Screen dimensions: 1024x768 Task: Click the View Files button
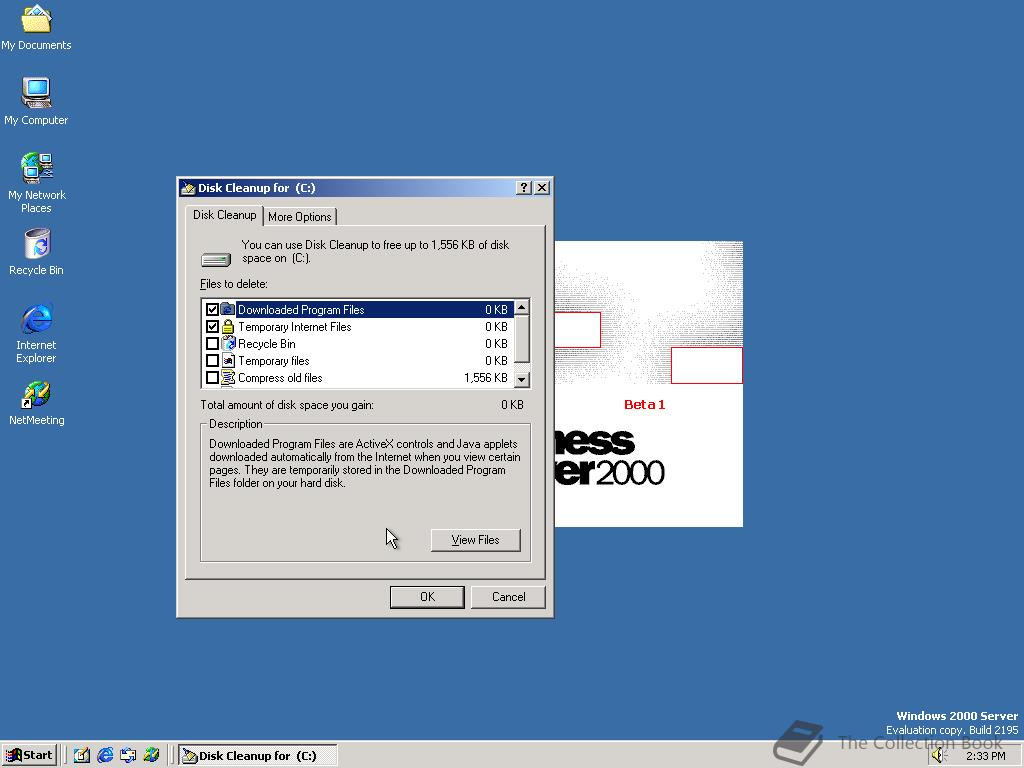(475, 540)
